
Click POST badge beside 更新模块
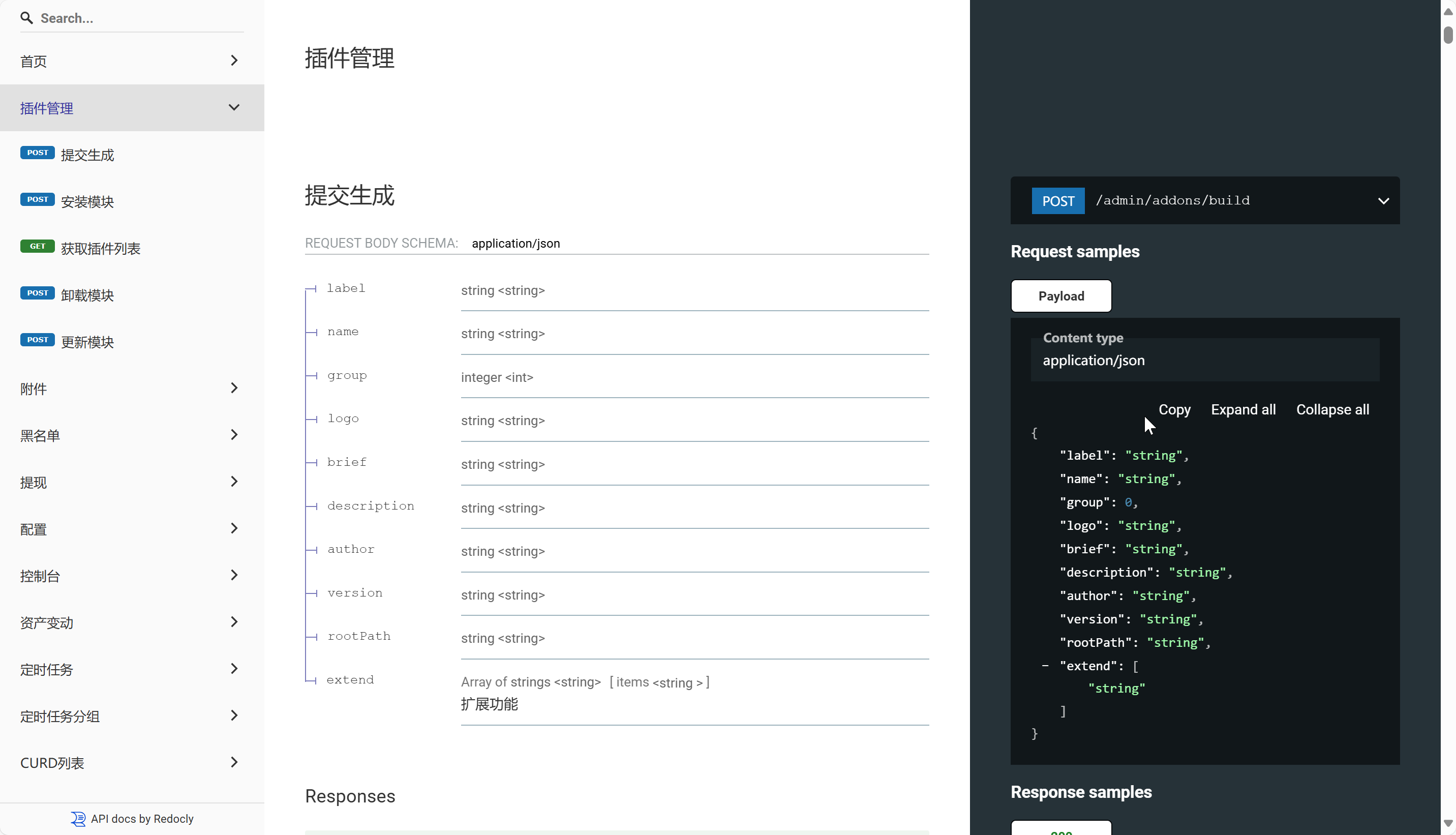pyautogui.click(x=37, y=340)
